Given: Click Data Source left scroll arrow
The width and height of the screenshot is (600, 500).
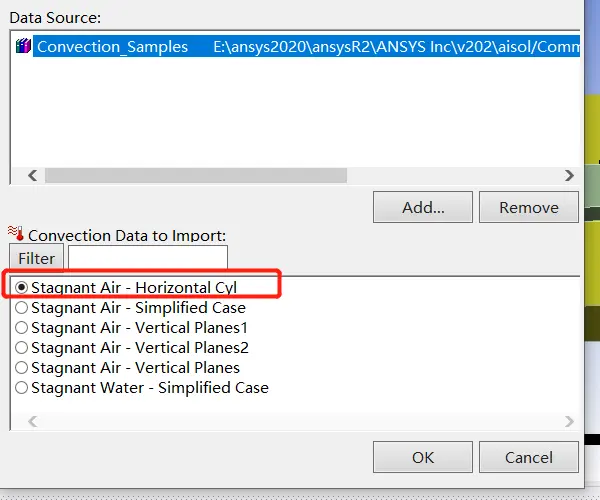Looking at the screenshot, I should [x=33, y=176].
